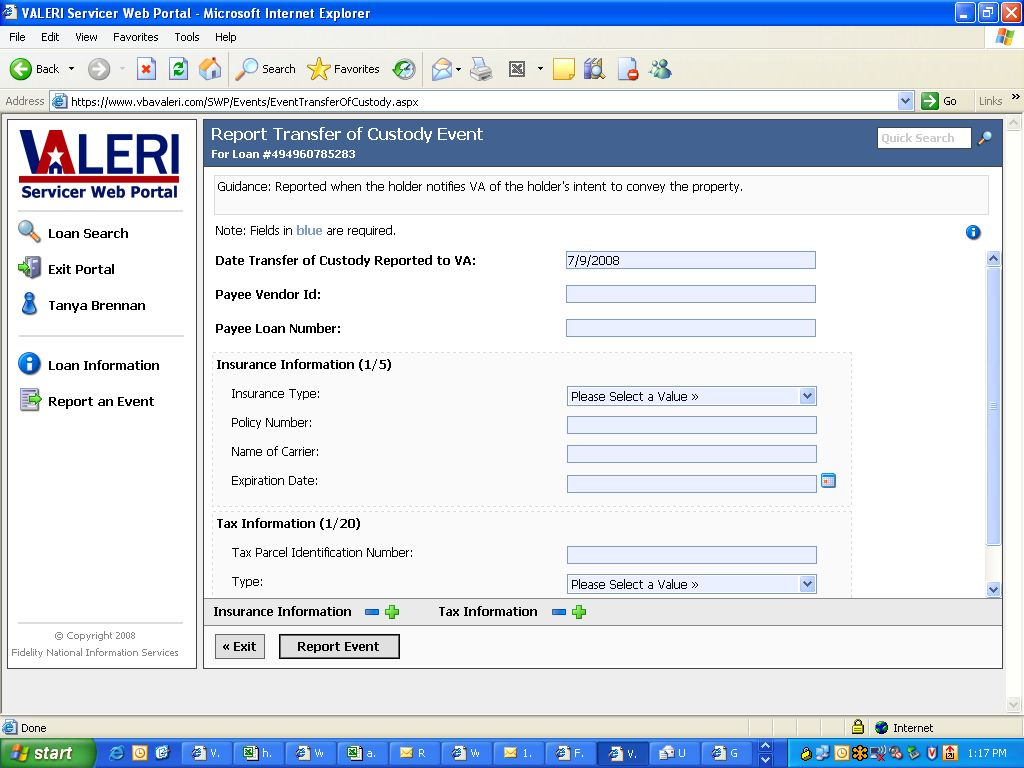The width and height of the screenshot is (1024, 768).
Task: Click the Payee Vendor Id input field
Action: click(690, 294)
